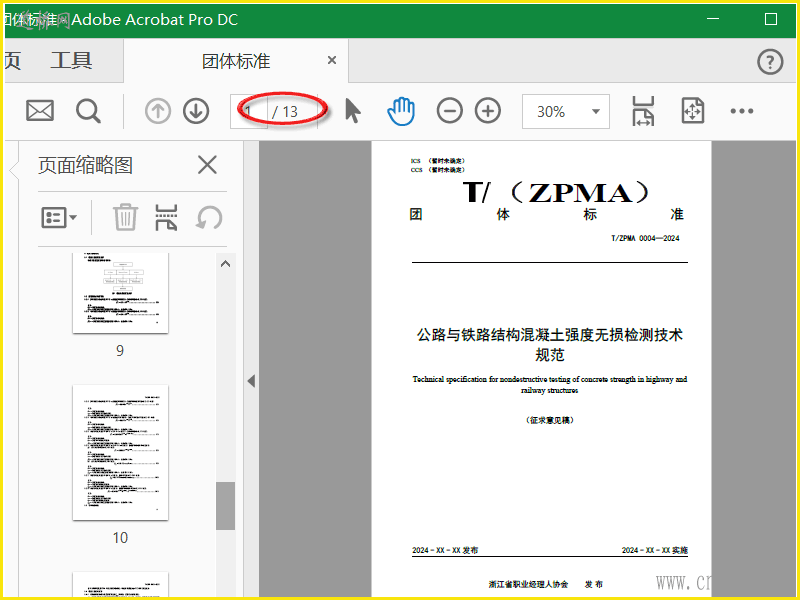The width and height of the screenshot is (800, 600).
Task: Minimize the Acrobat window
Action: tap(713, 19)
